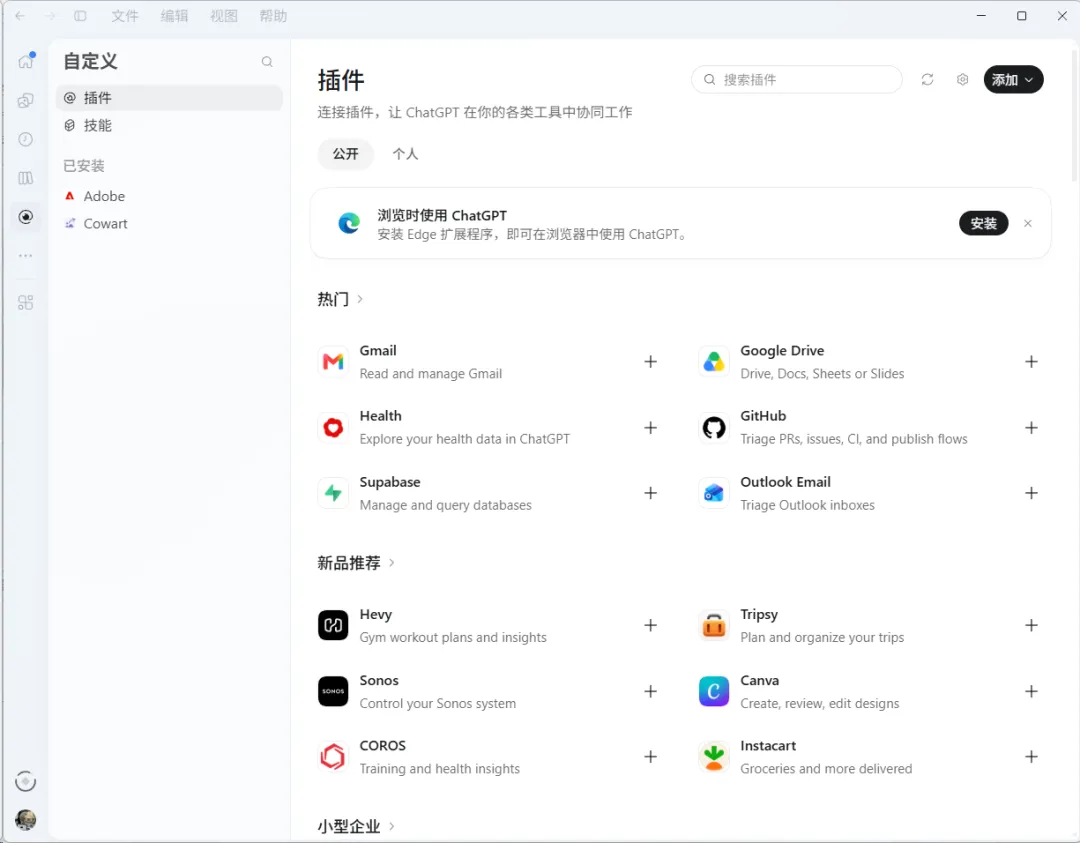Open the 文件 menu
Screen dimensions: 1080x843
[125, 16]
